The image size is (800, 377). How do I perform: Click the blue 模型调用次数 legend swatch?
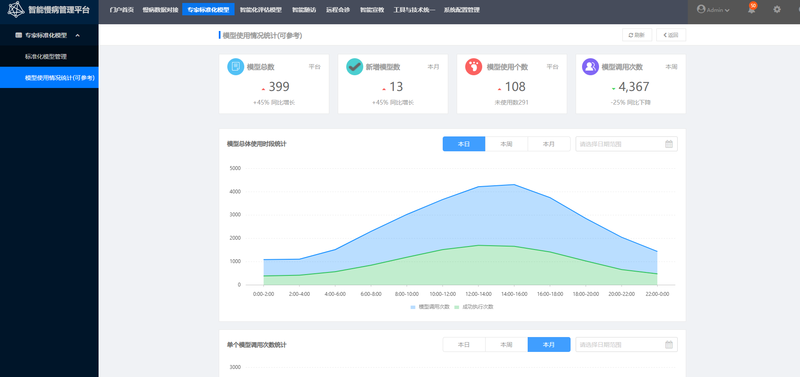point(413,307)
